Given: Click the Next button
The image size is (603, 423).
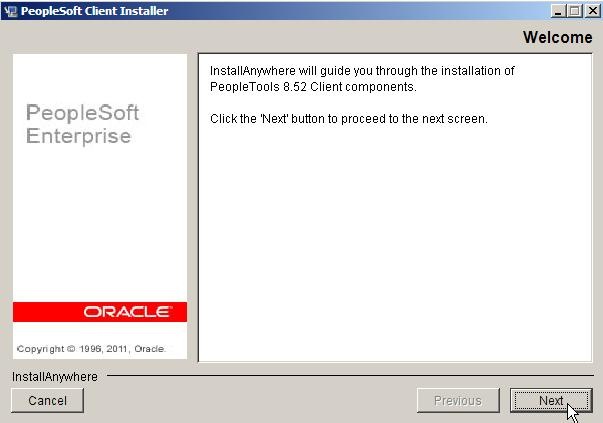Looking at the screenshot, I should (x=551, y=400).
